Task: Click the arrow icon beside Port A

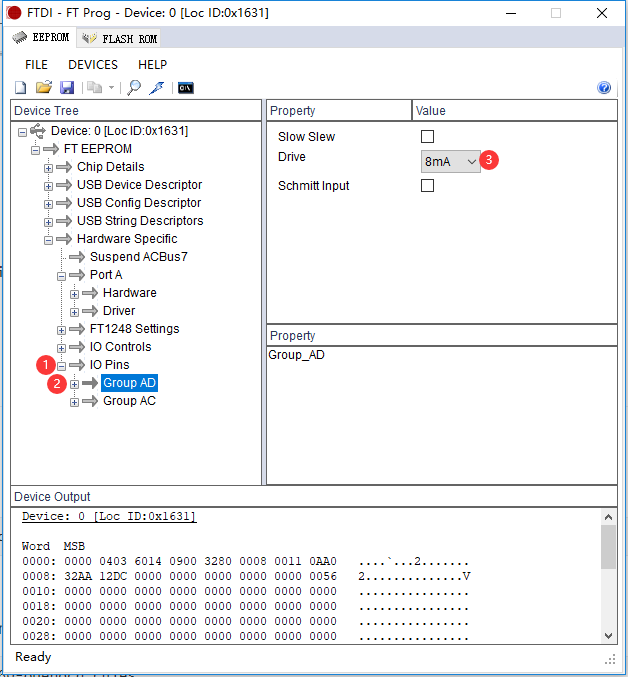Action: point(77,275)
